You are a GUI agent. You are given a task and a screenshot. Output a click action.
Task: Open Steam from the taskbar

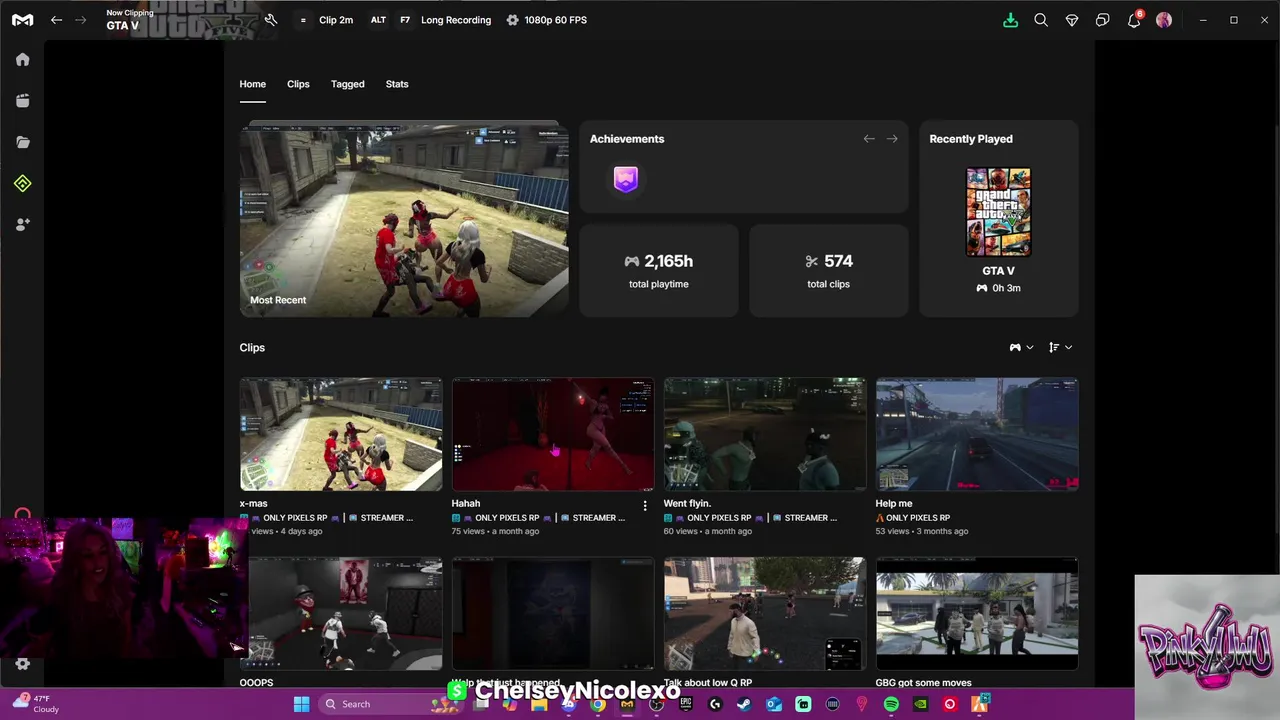tap(744, 704)
